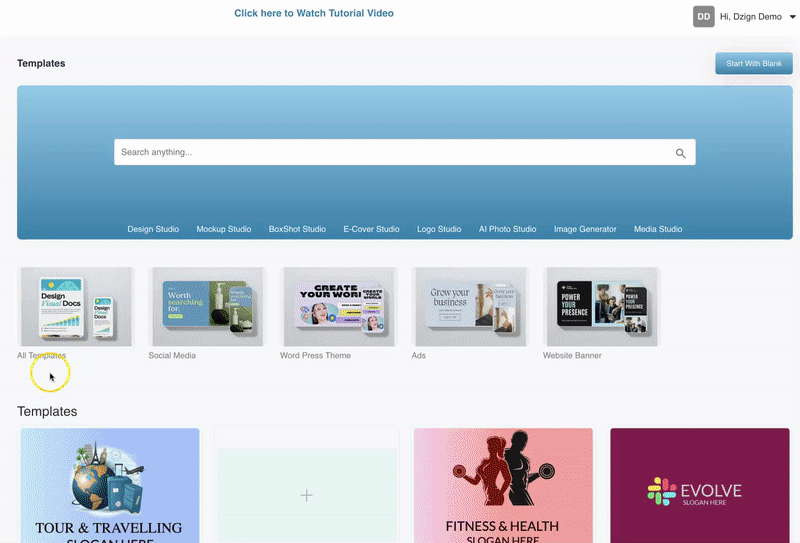The width and height of the screenshot is (800, 543).
Task: Select the Social Media category thumbnail
Action: pyautogui.click(x=206, y=307)
